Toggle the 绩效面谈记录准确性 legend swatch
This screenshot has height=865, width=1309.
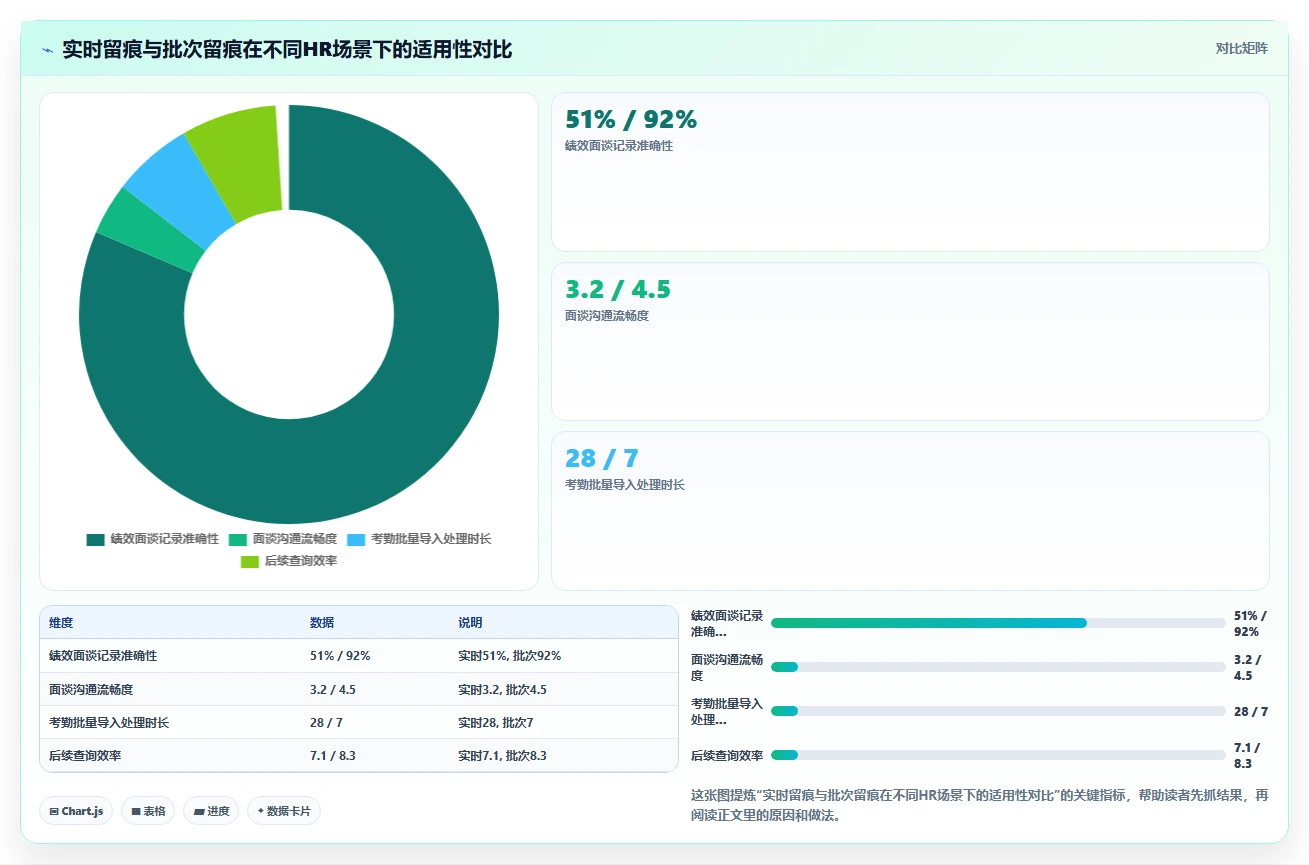[x=96, y=539]
